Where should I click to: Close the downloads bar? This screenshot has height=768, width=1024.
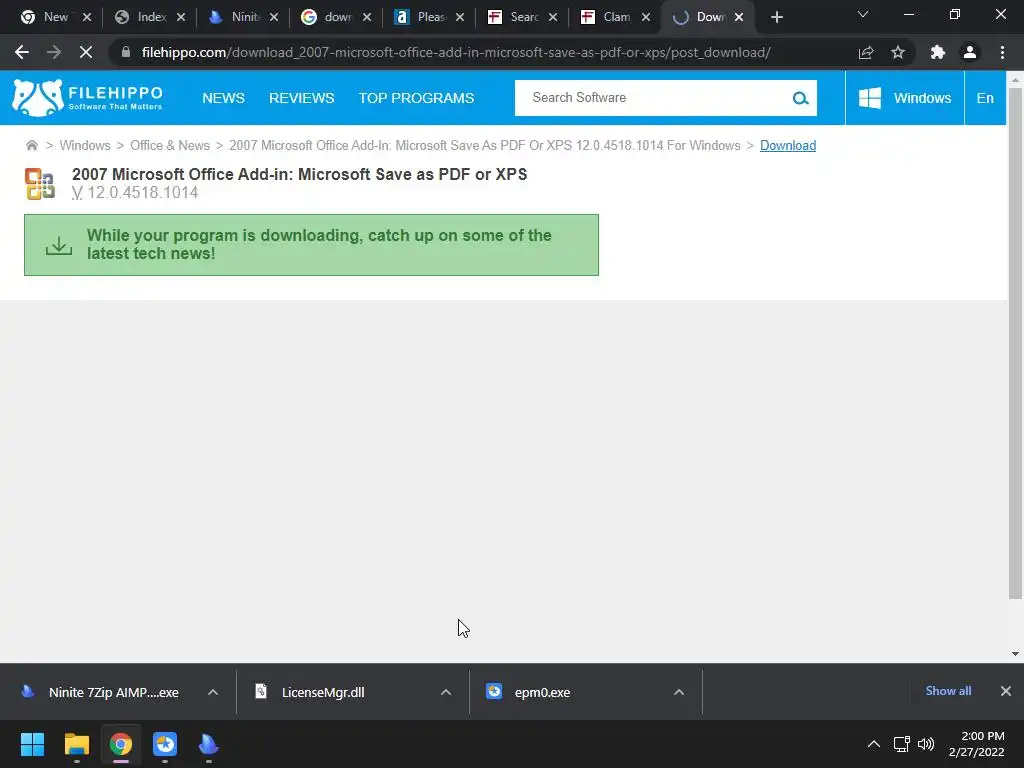(1006, 691)
